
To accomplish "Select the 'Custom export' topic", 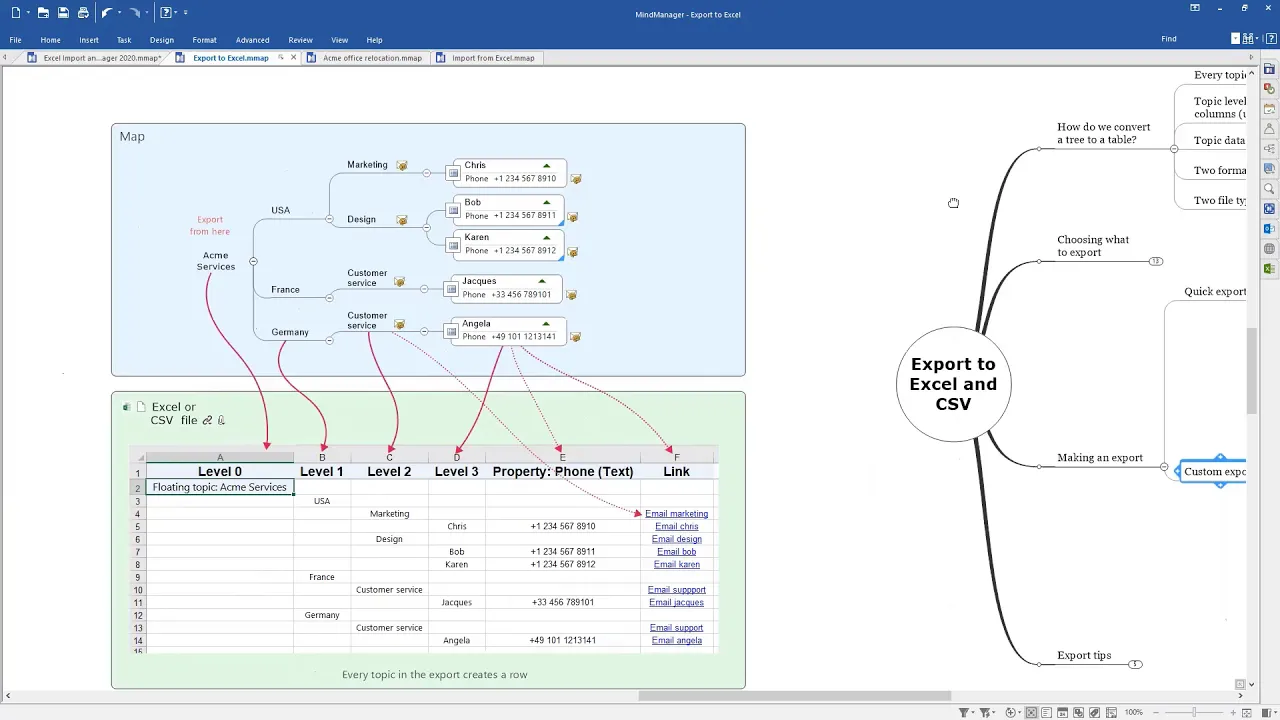I will (x=1213, y=472).
